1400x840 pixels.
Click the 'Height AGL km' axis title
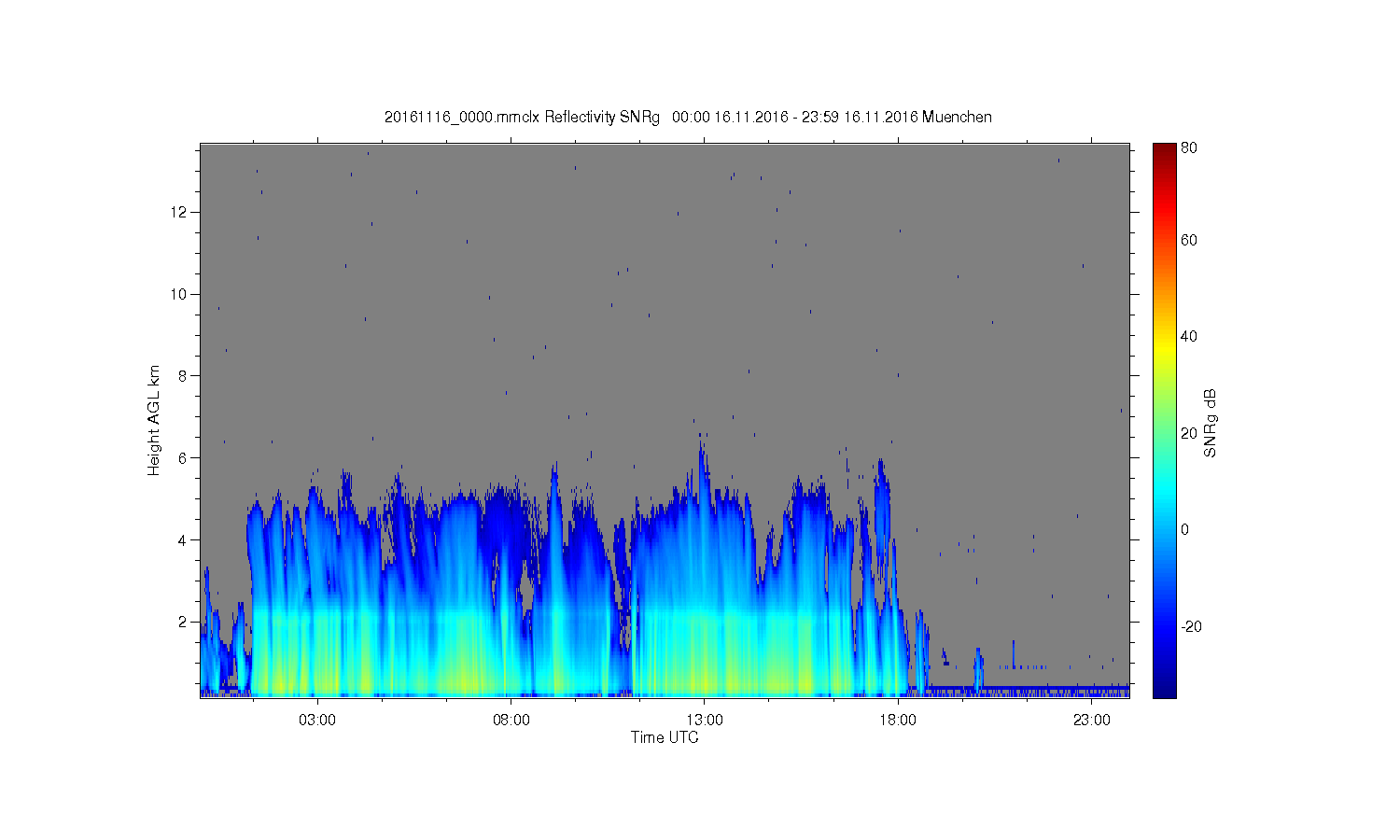tap(153, 420)
